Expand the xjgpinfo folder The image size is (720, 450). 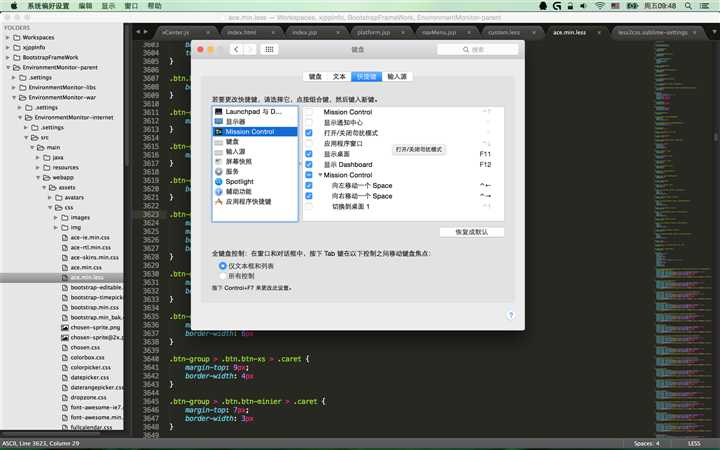click(x=8, y=48)
